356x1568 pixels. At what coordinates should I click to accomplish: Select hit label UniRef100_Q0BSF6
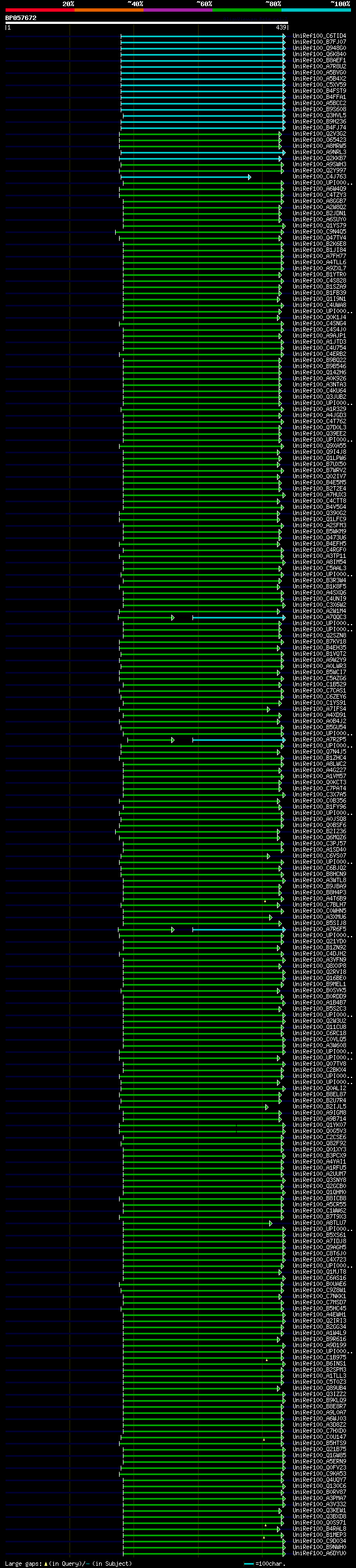coord(319,825)
